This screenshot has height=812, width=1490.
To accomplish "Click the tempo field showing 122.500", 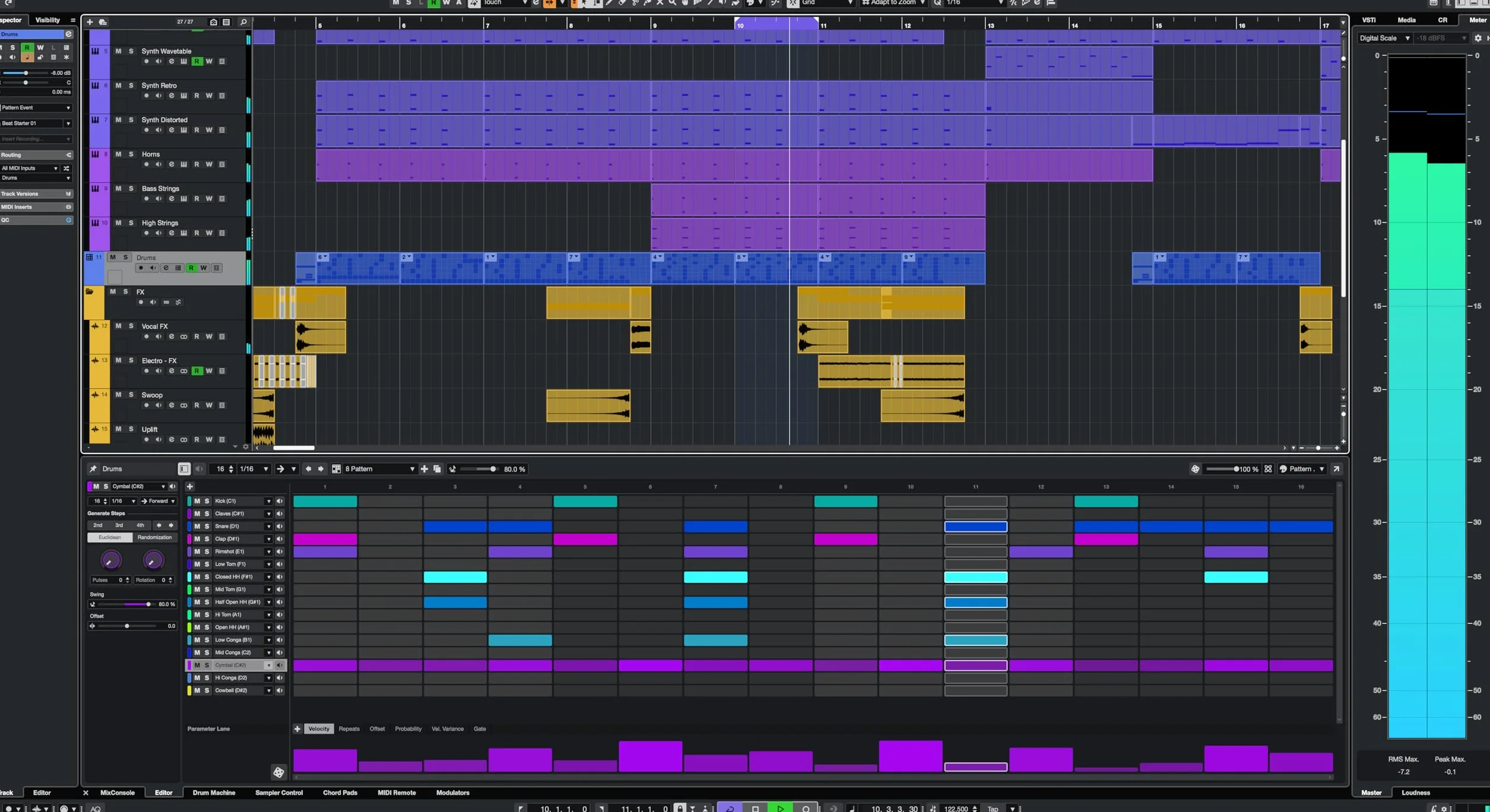I will coord(956,808).
